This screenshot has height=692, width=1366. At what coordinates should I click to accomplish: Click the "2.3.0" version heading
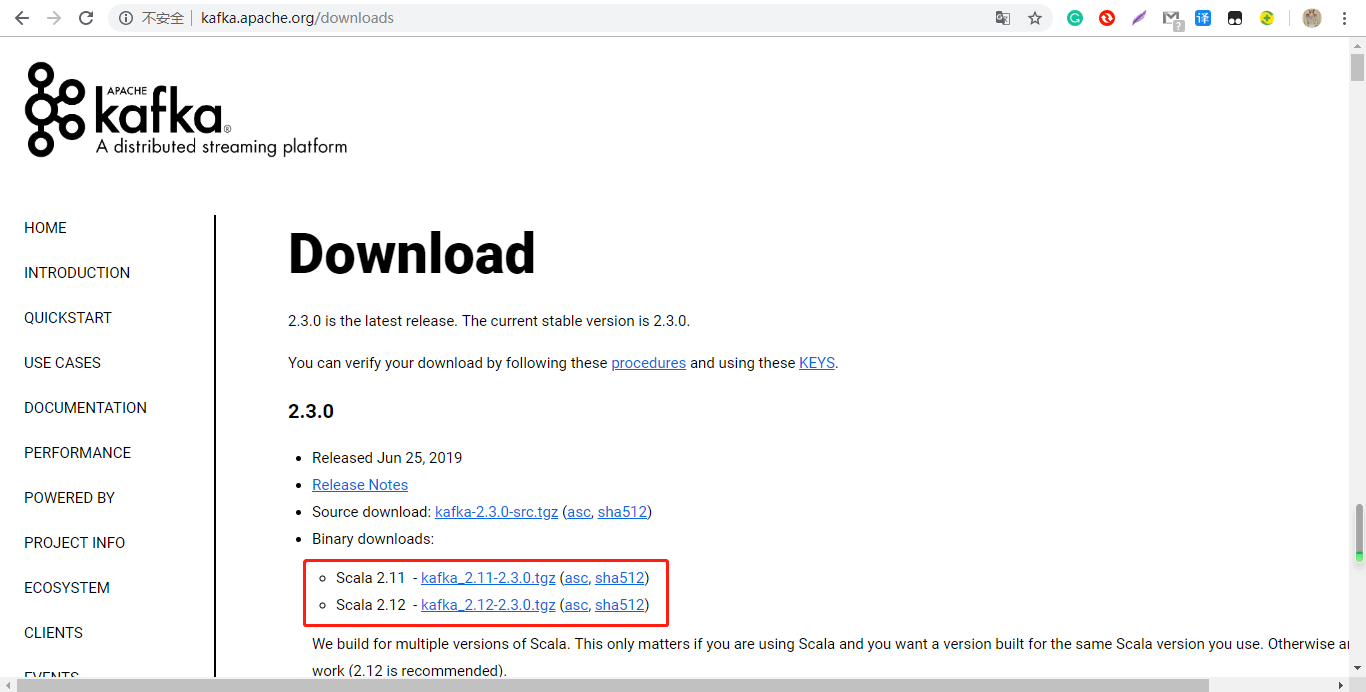tap(311, 412)
